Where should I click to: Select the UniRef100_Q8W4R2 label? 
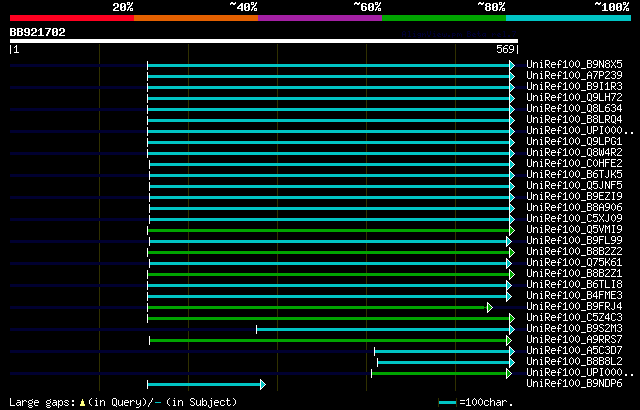pyautogui.click(x=574, y=153)
